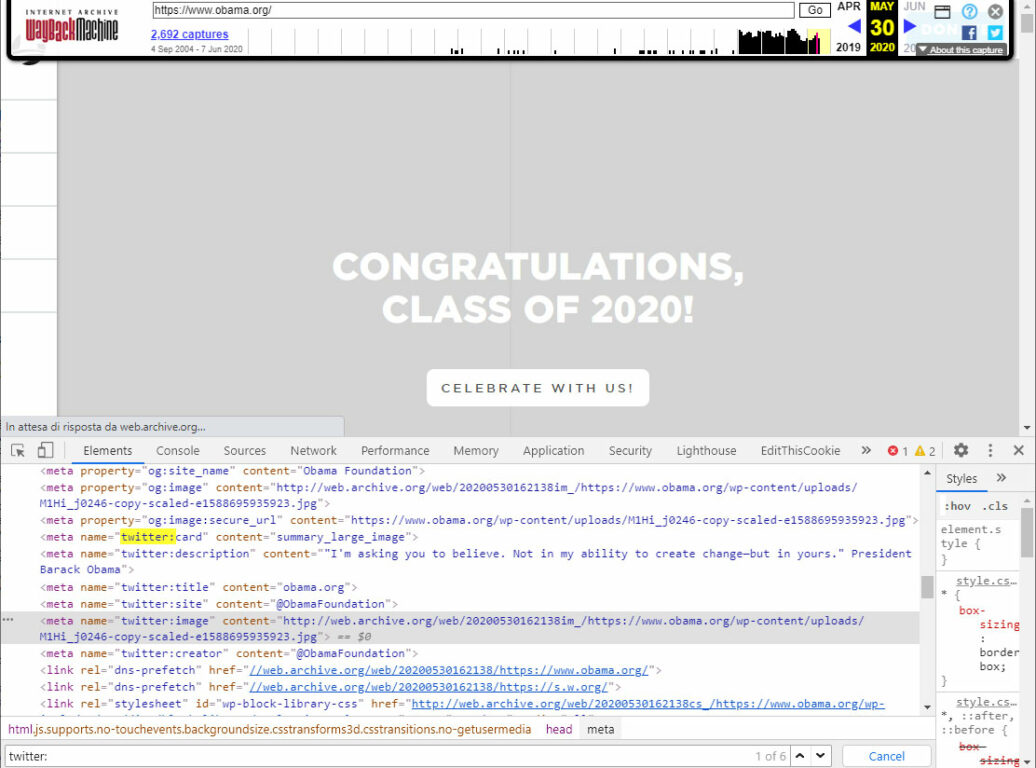
Task: Click the Elements panel vertical scrollbar thumb
Action: 928,586
